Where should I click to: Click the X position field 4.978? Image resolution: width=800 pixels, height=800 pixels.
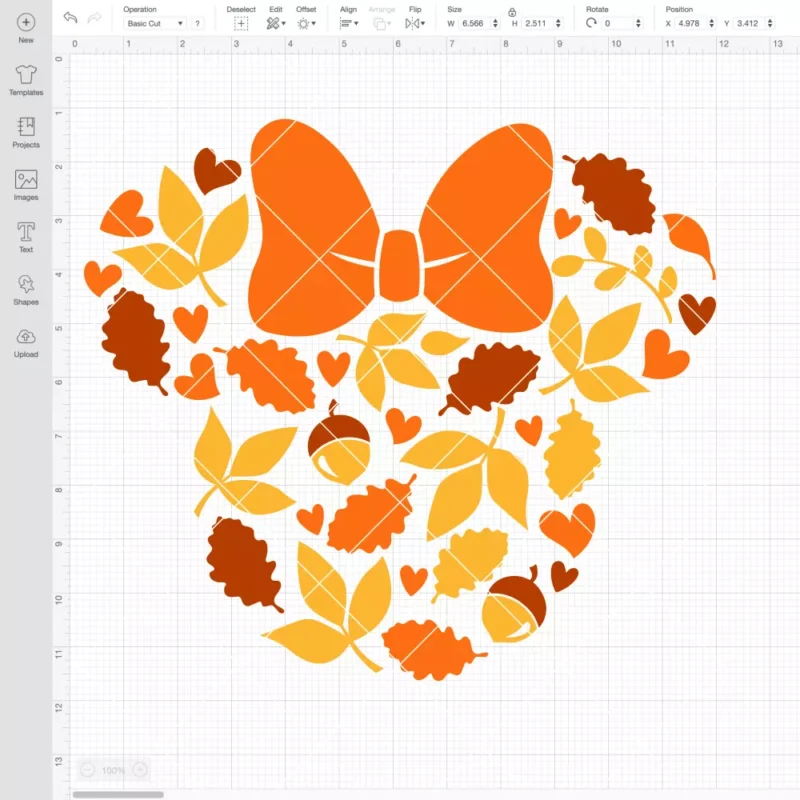tap(691, 23)
